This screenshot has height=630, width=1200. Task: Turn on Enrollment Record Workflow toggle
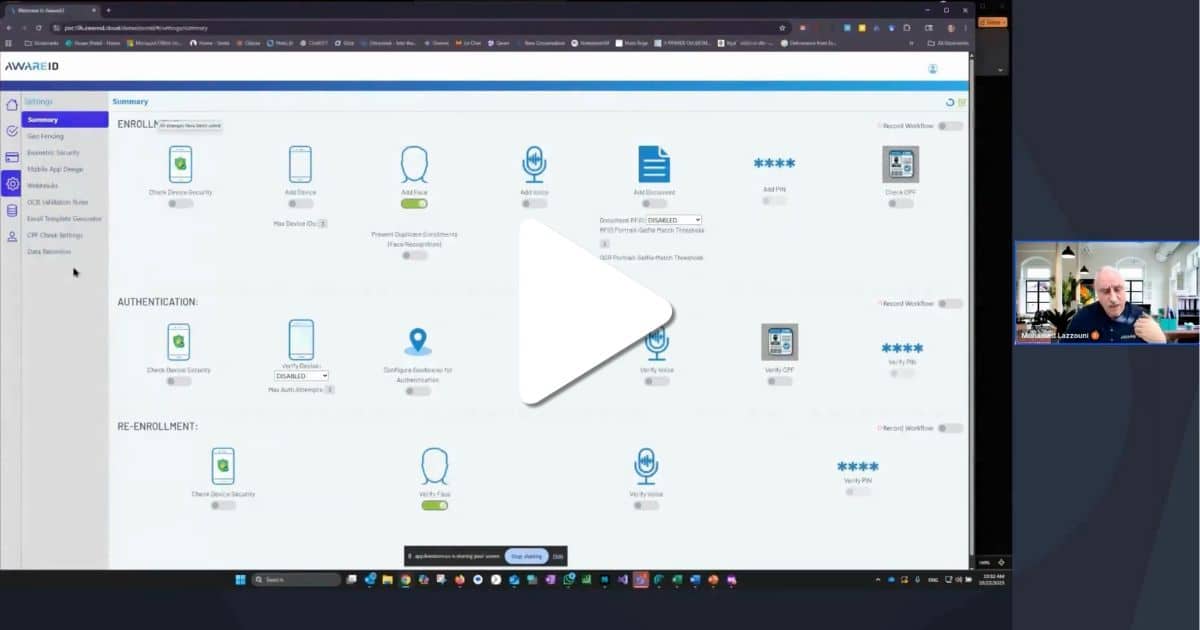950,126
